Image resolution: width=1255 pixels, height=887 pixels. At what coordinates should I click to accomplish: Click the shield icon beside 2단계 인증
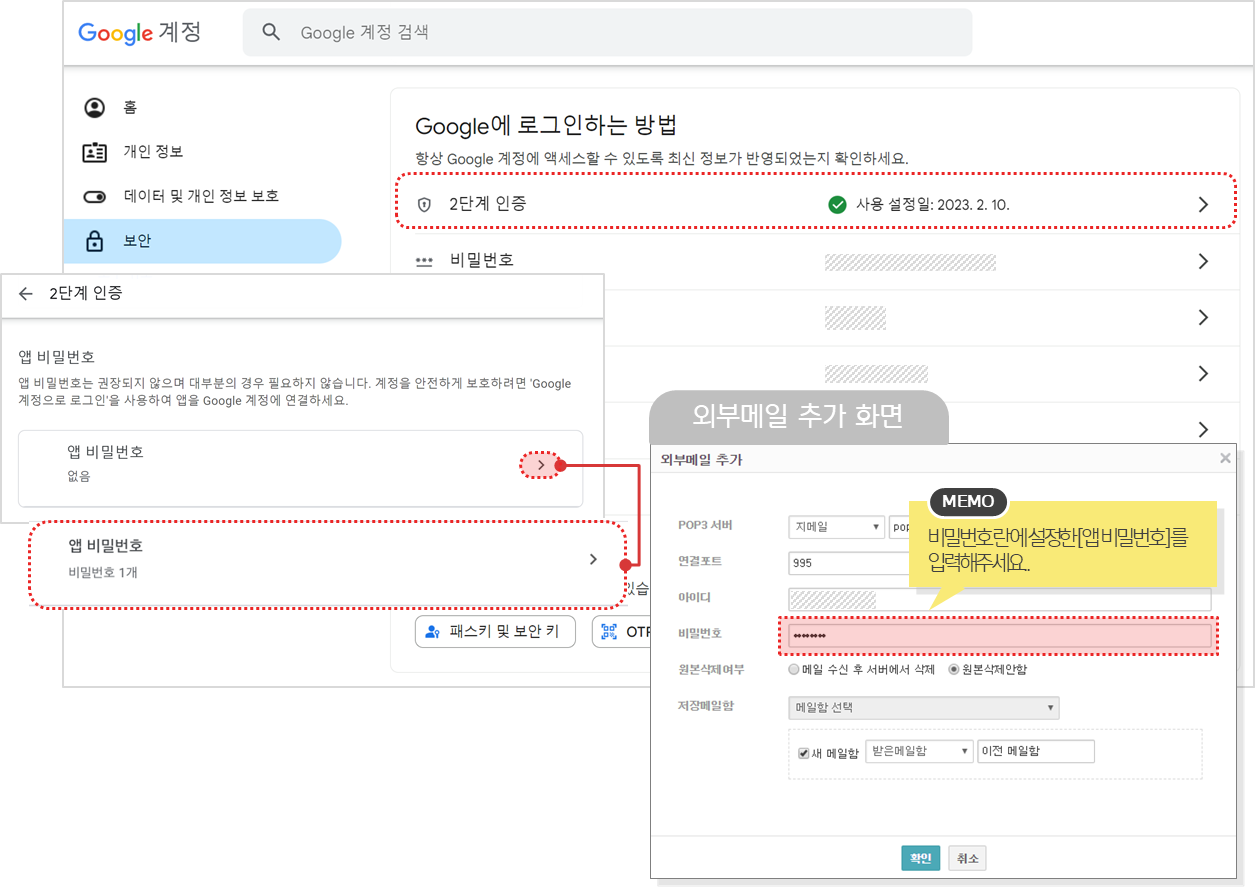click(424, 205)
